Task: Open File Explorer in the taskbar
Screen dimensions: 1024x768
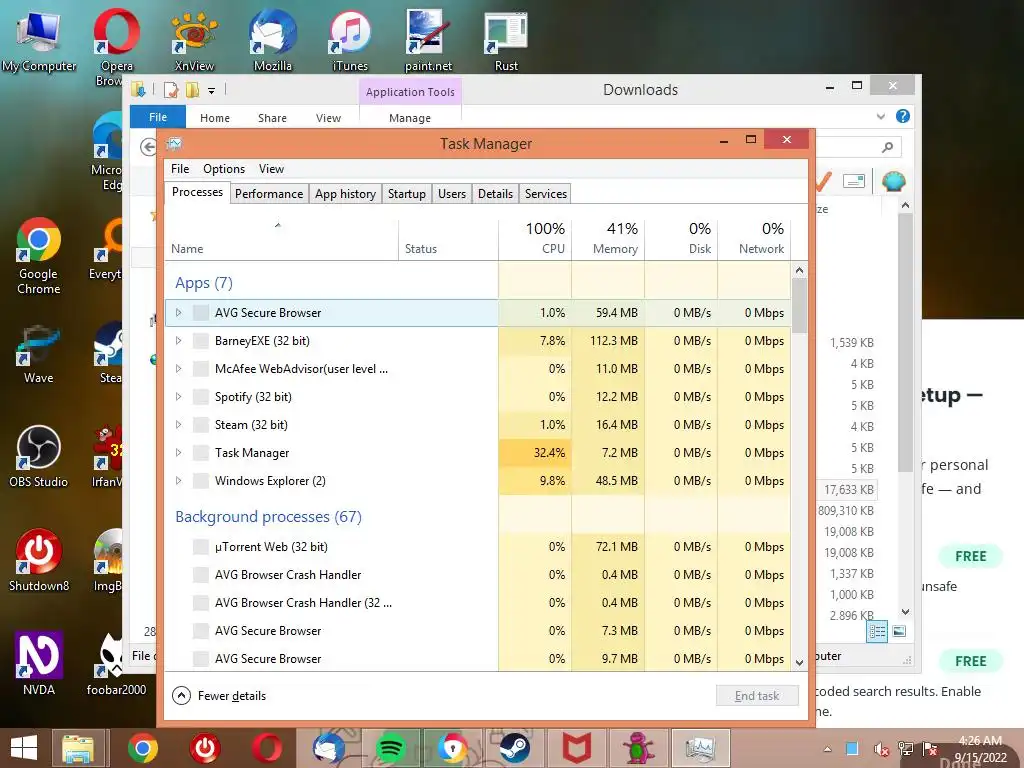Action: [x=78, y=748]
